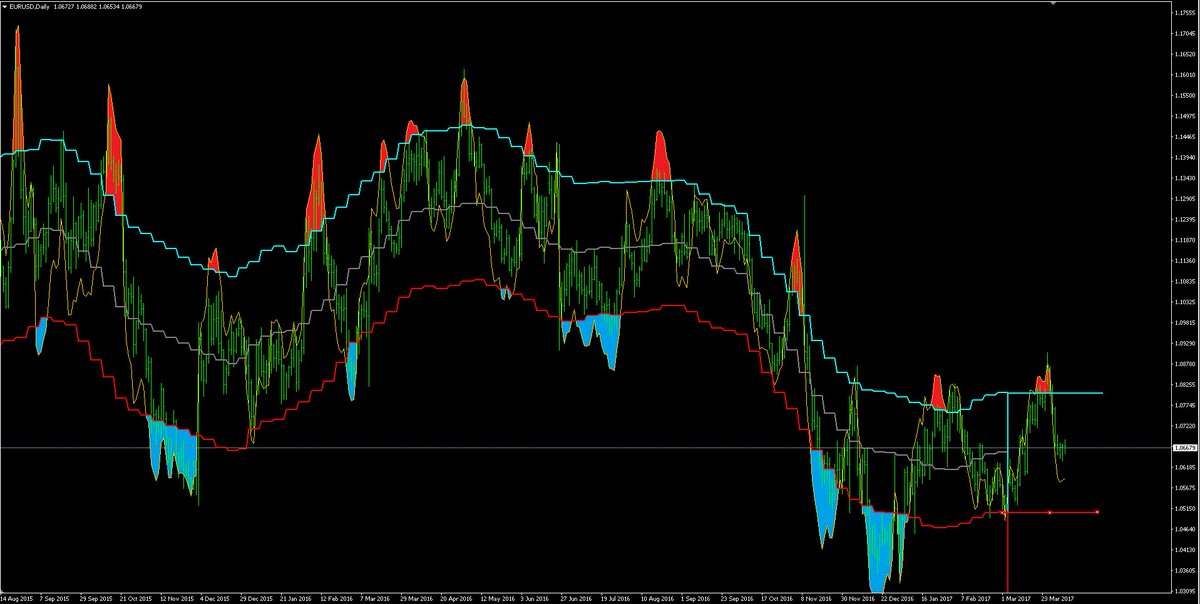Viewport: 1200px width, 604px height.
Task: Click the 4 Dec 2015 date label
Action: coord(216,598)
